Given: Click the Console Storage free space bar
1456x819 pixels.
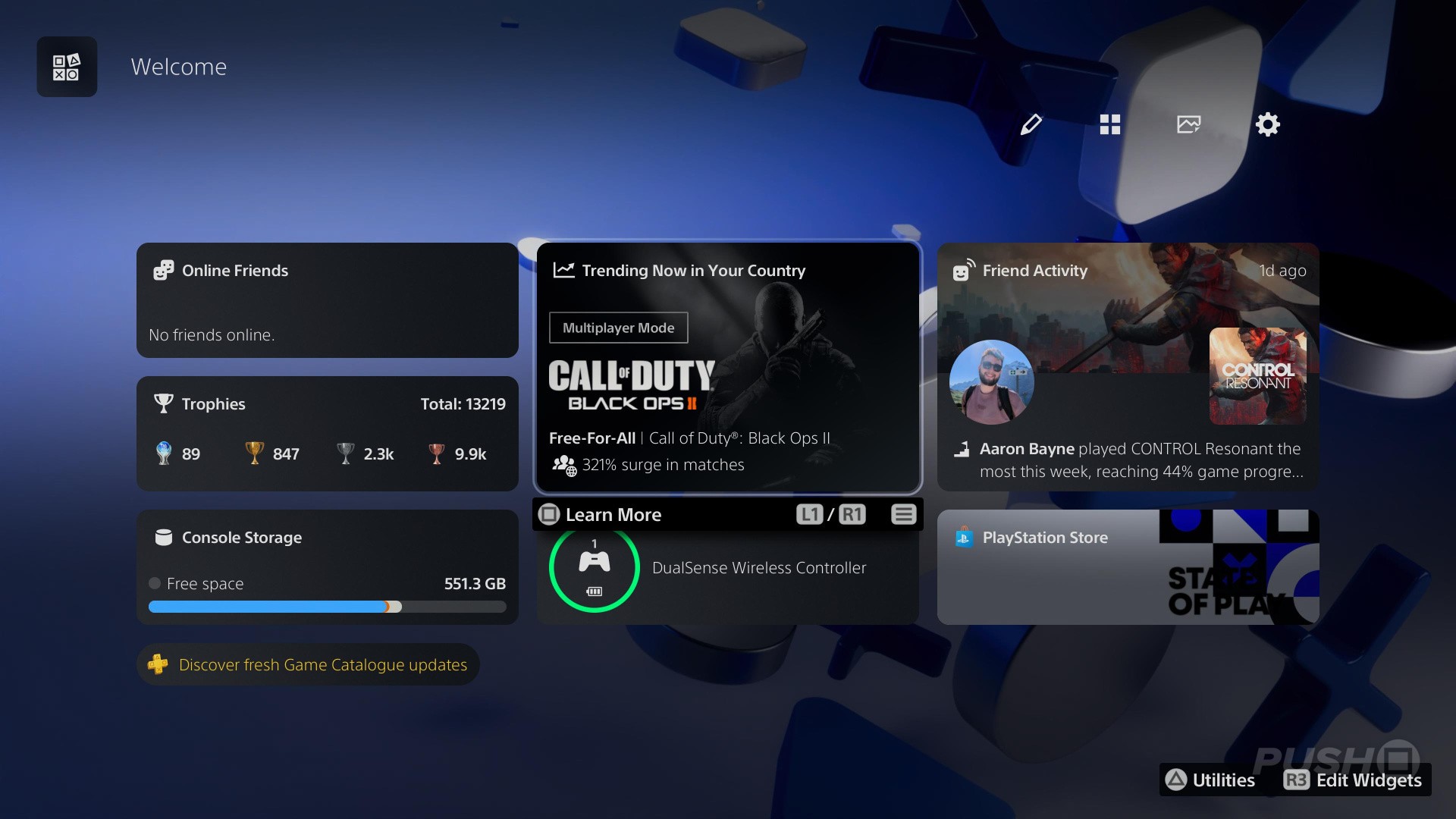Looking at the screenshot, I should pos(328,607).
